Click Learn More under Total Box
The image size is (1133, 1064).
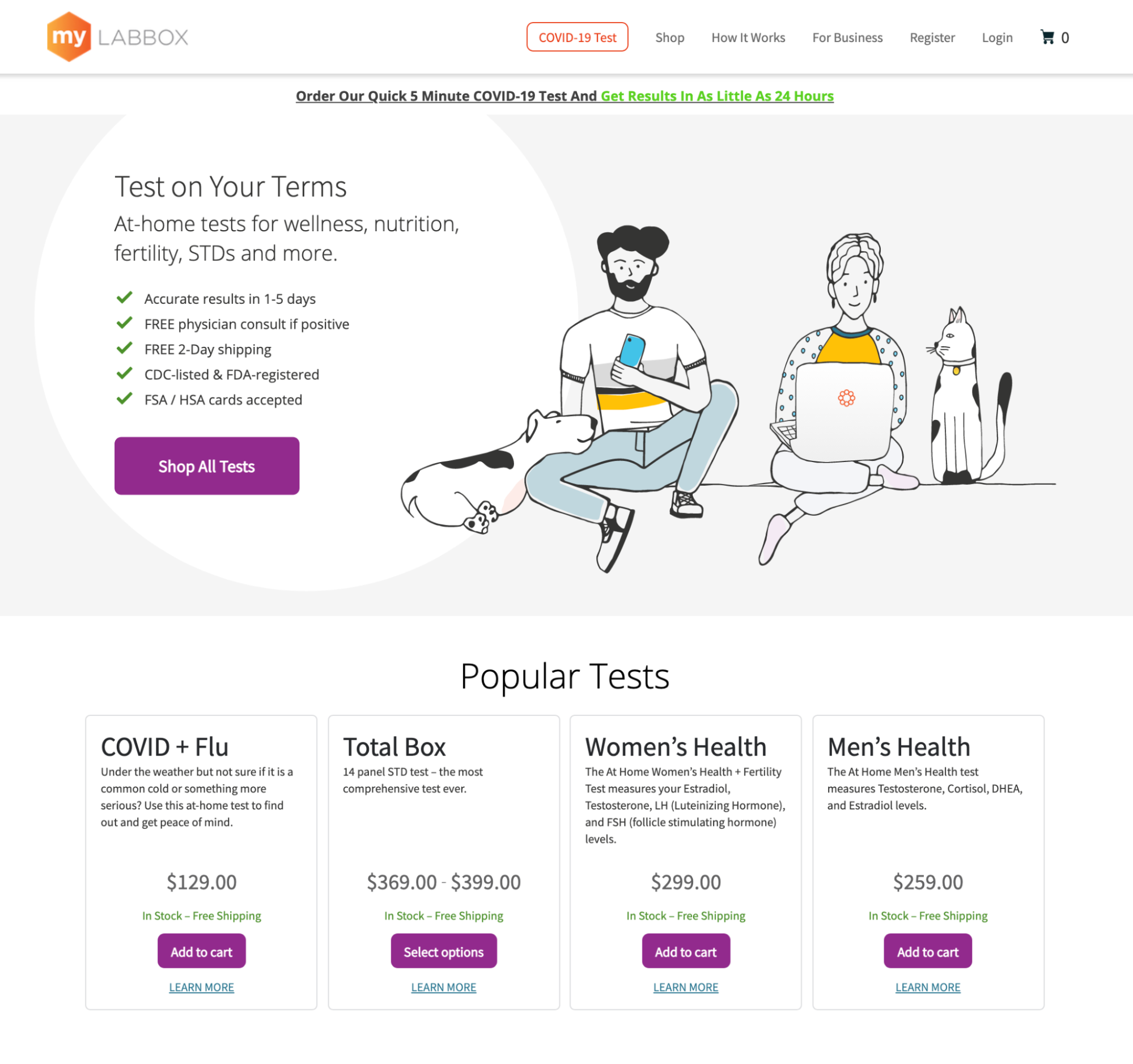click(443, 986)
